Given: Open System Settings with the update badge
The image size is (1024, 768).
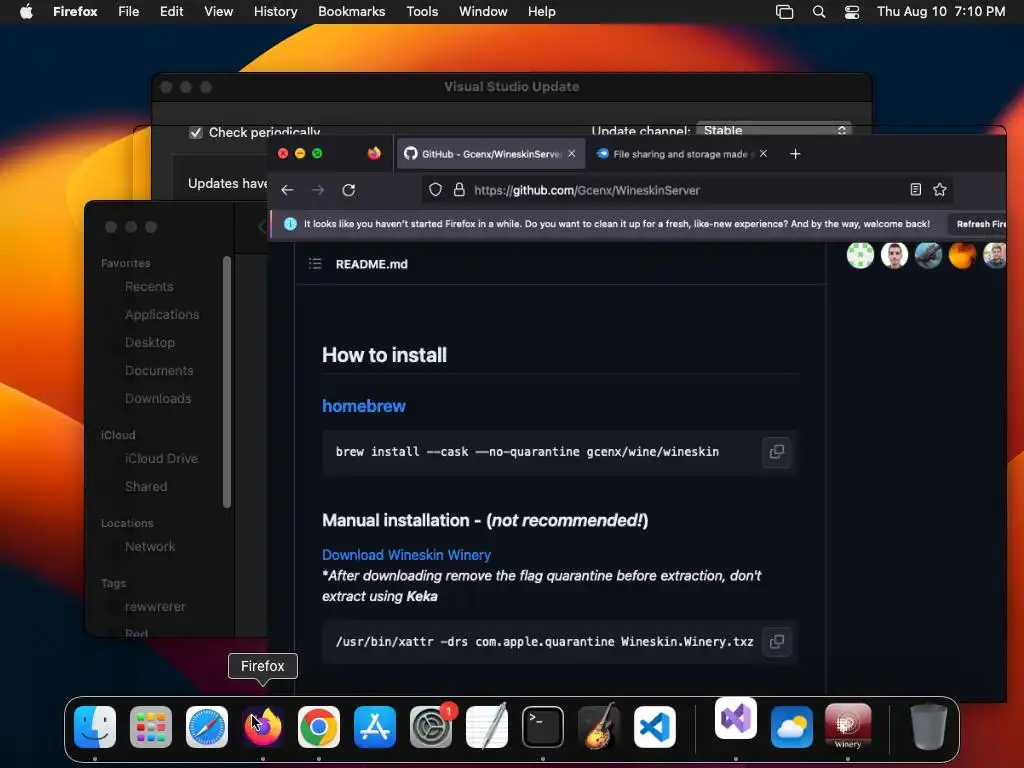Looking at the screenshot, I should click(431, 727).
